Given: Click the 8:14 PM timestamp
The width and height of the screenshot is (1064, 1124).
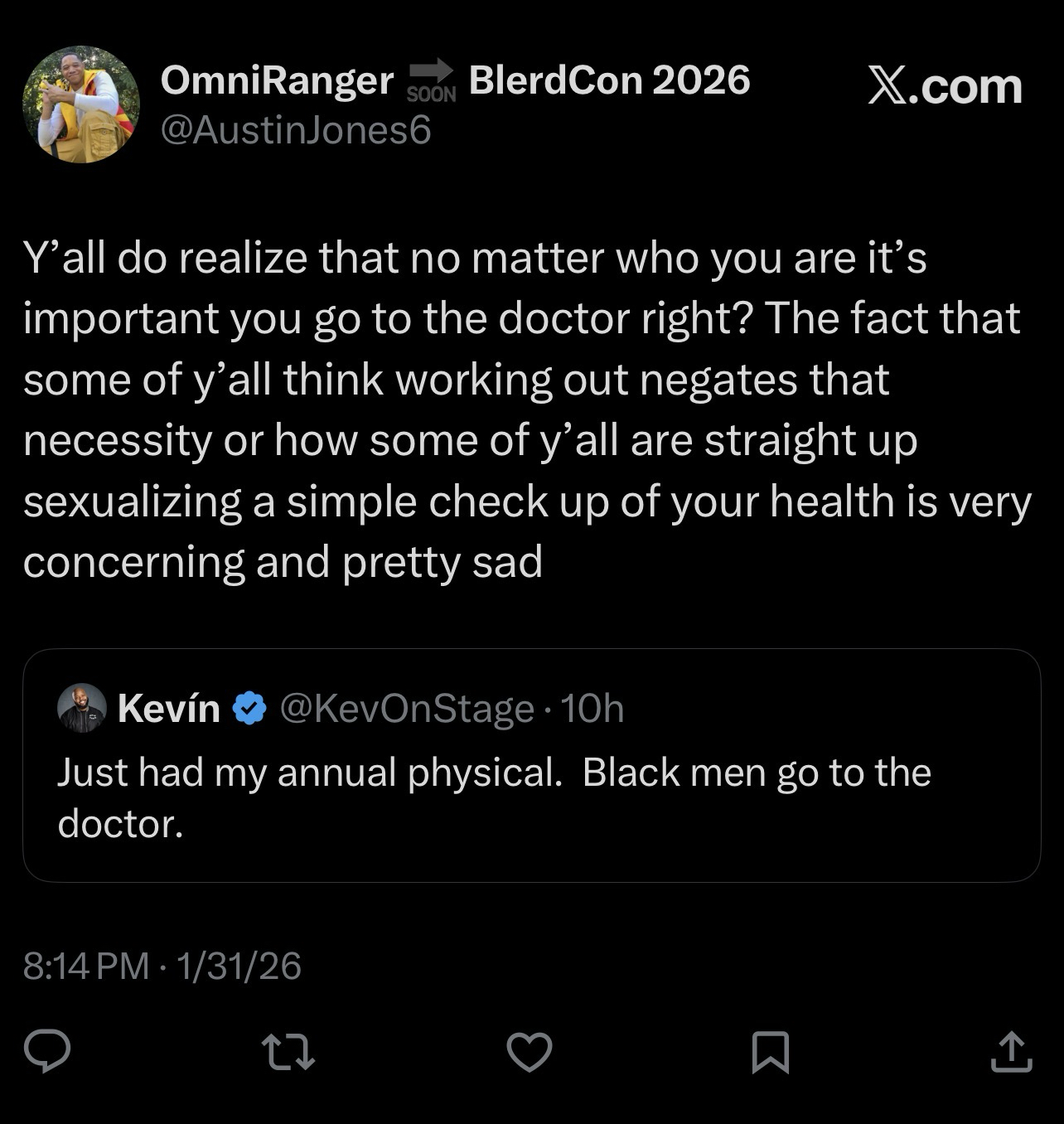Looking at the screenshot, I should click(x=86, y=966).
